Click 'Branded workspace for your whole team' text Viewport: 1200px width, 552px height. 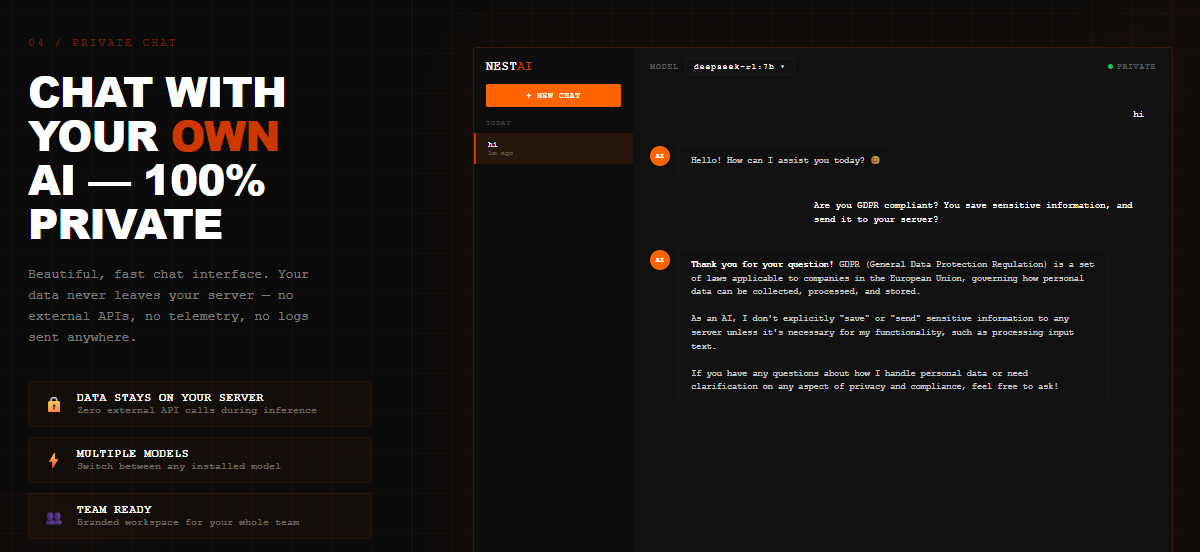click(x=188, y=522)
